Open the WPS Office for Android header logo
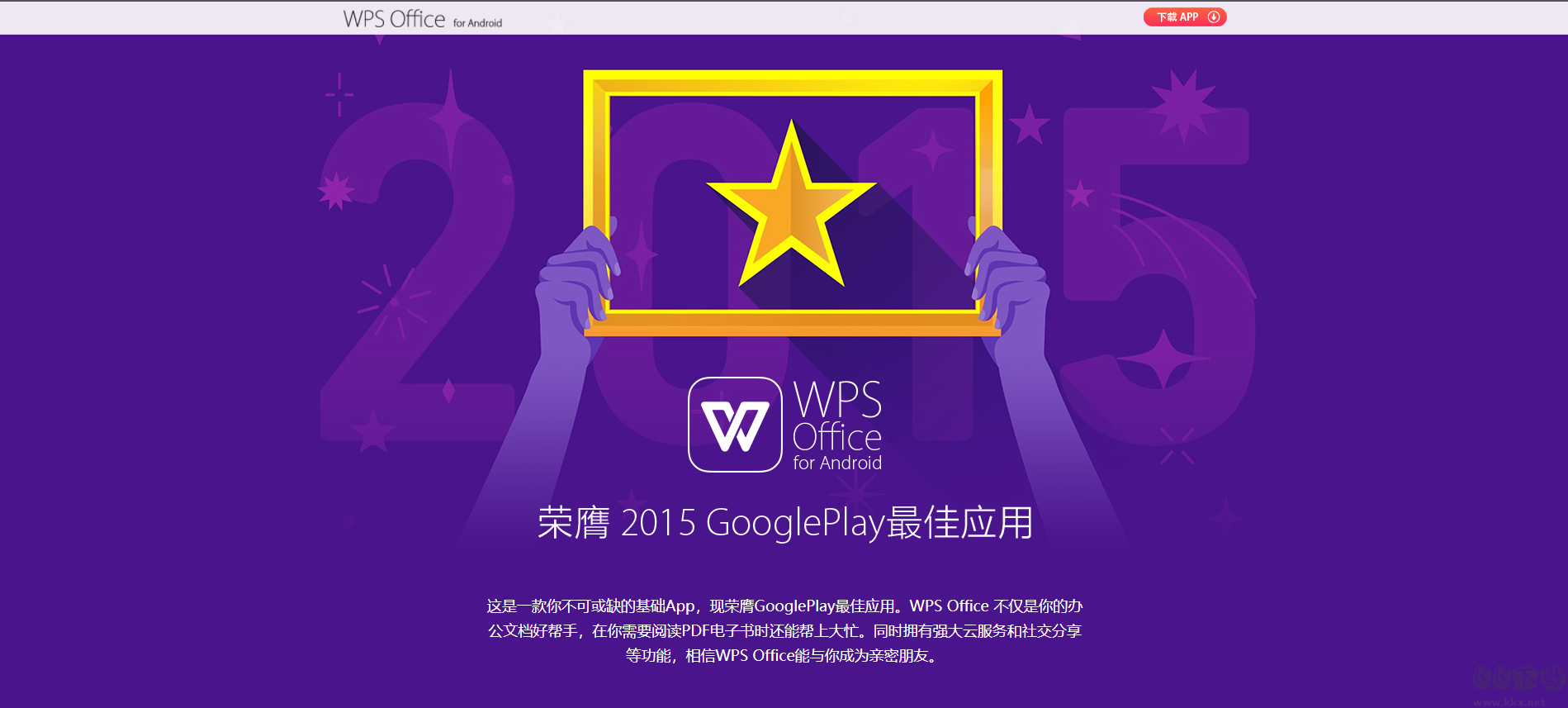1568x708 pixels. [x=422, y=19]
